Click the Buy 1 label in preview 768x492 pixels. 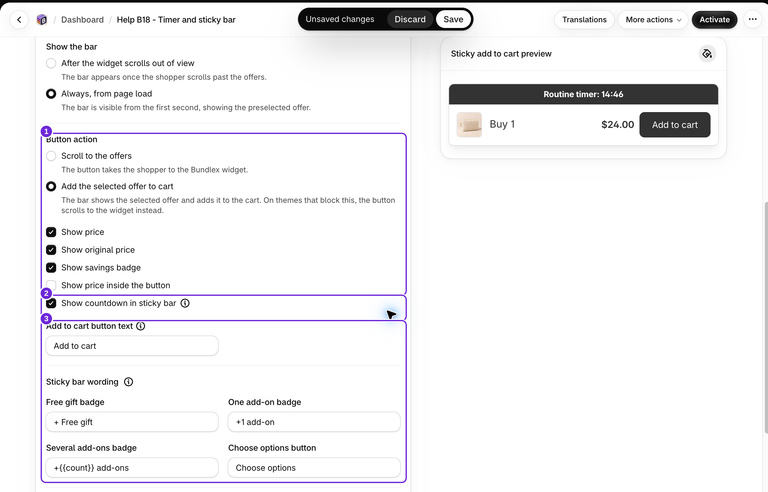pos(502,124)
